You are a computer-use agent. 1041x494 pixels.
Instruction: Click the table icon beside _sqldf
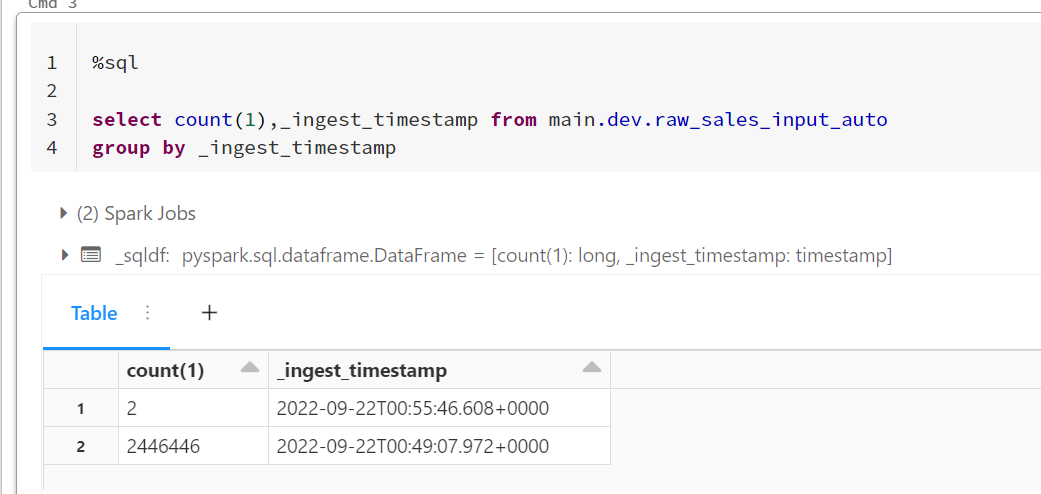(x=90, y=255)
